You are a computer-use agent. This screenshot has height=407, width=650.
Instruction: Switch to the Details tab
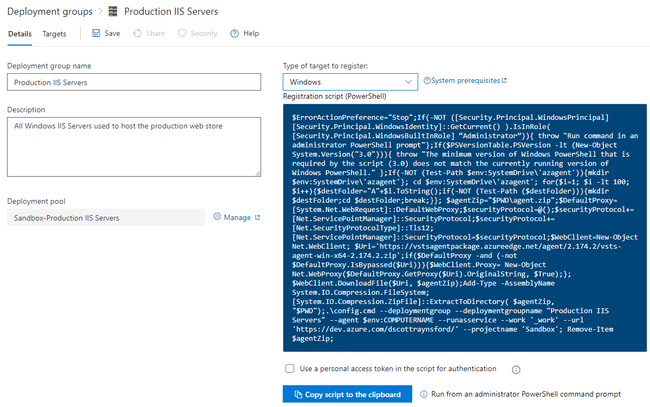pyautogui.click(x=20, y=34)
